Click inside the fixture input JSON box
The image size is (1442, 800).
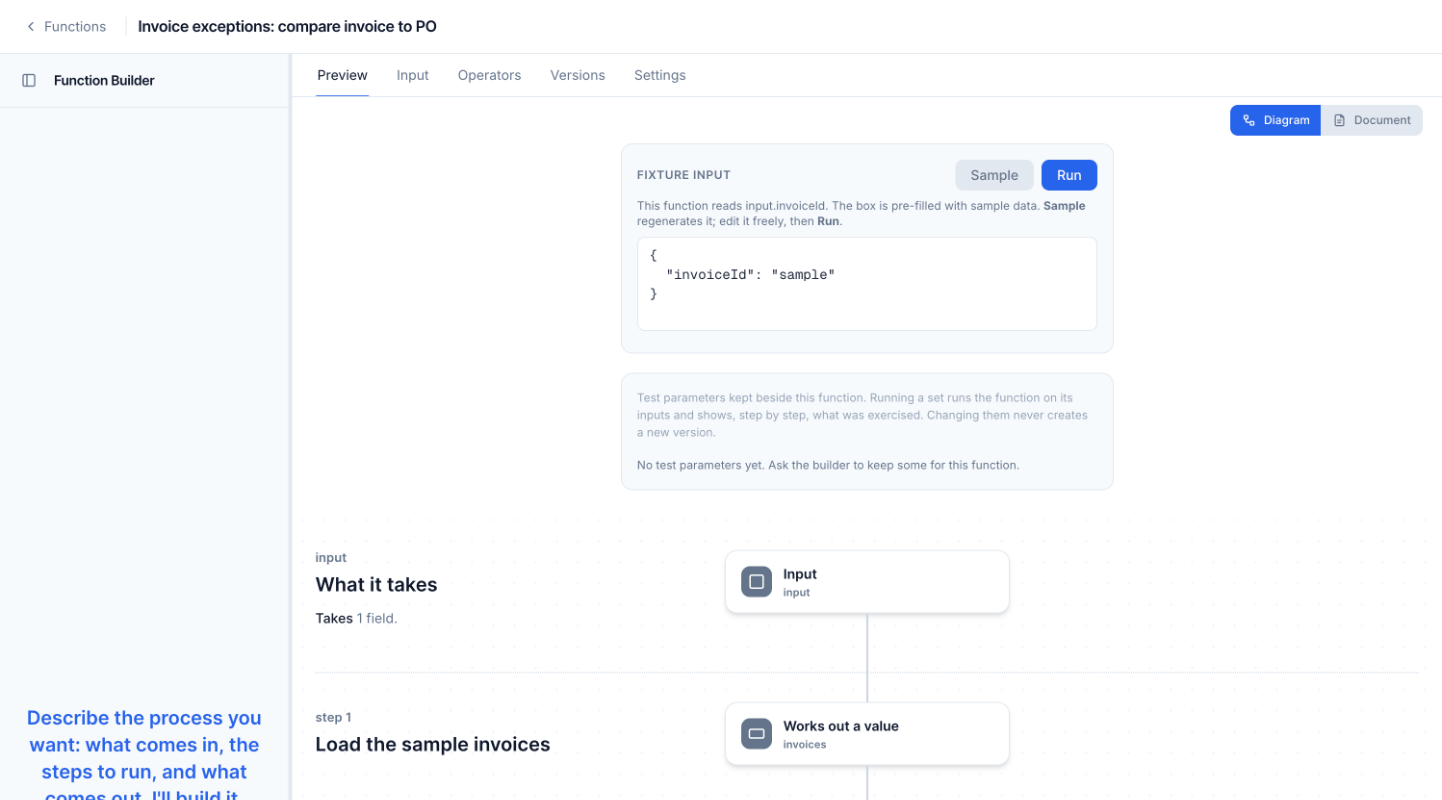tap(867, 284)
